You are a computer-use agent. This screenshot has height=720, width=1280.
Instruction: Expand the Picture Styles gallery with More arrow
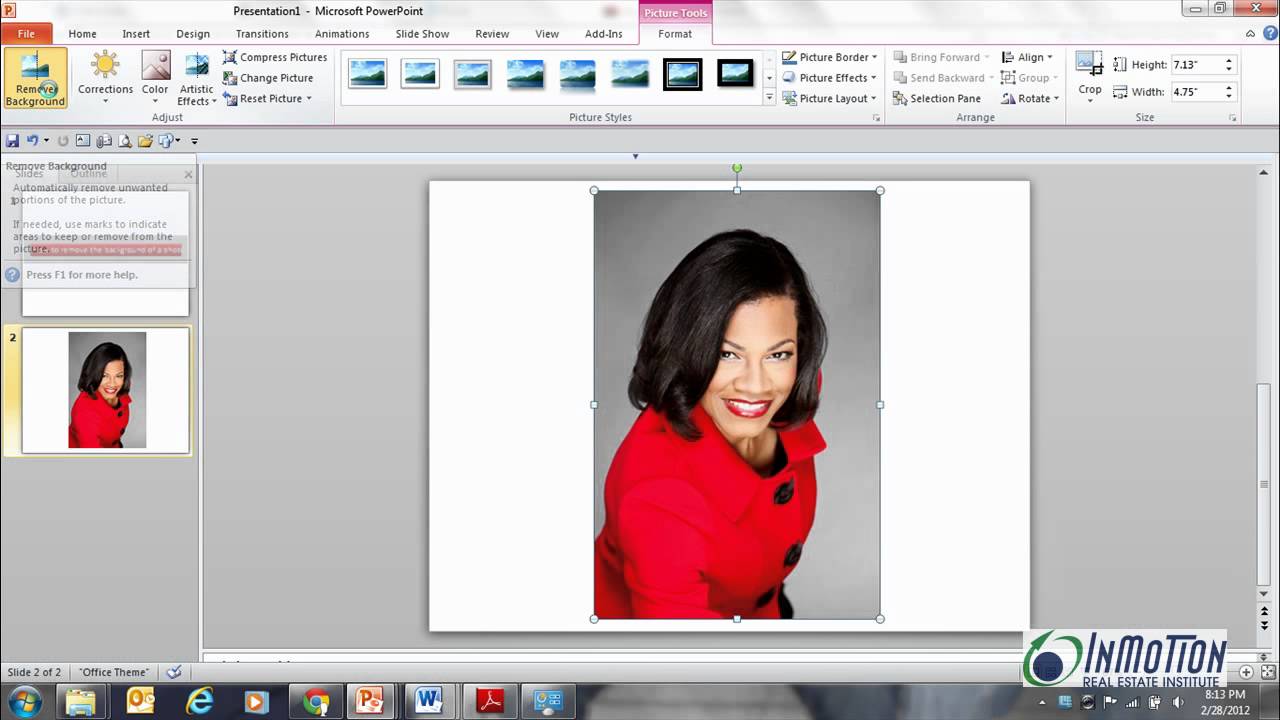pos(769,98)
